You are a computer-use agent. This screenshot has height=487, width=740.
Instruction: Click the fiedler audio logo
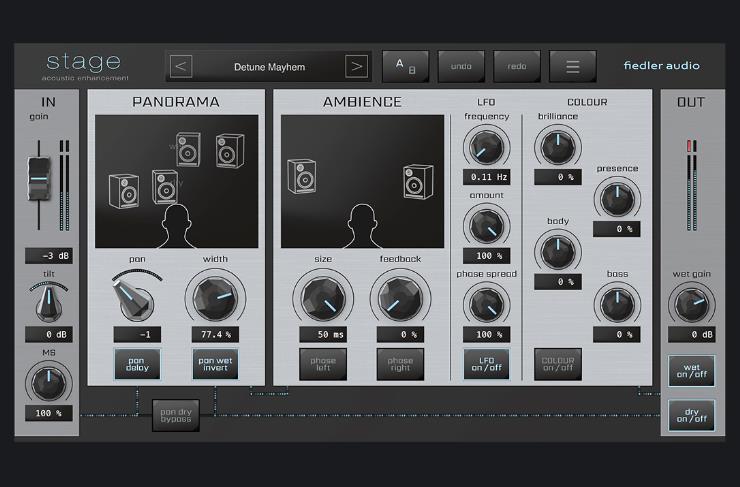[x=662, y=66]
